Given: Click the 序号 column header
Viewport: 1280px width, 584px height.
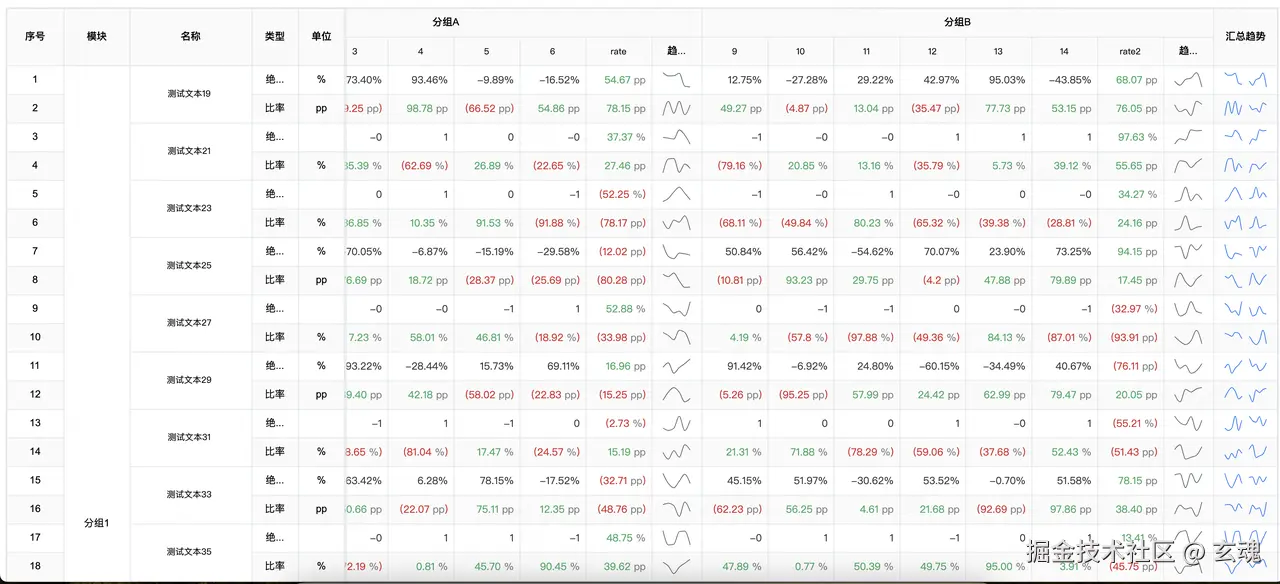Looking at the screenshot, I should coord(35,36).
